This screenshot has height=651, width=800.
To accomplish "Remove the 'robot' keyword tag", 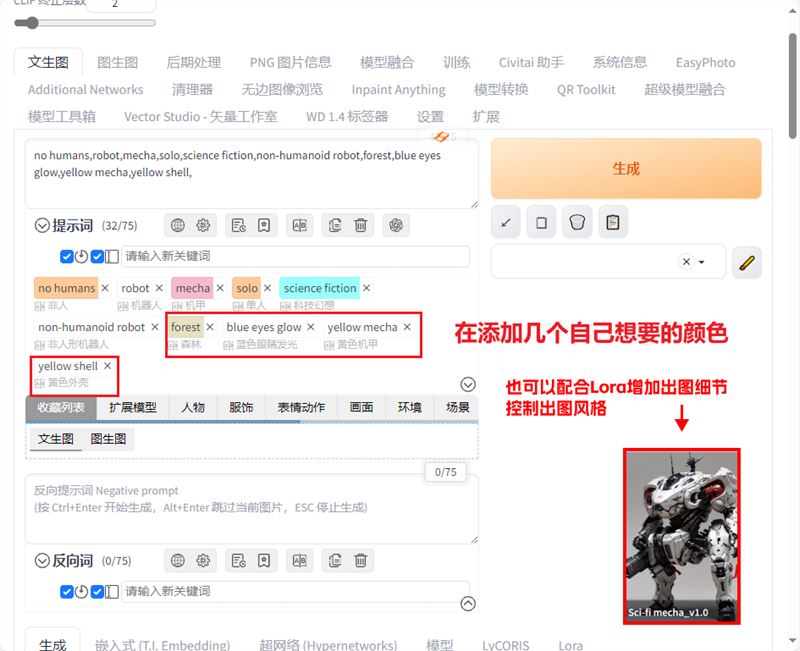I will [159, 288].
